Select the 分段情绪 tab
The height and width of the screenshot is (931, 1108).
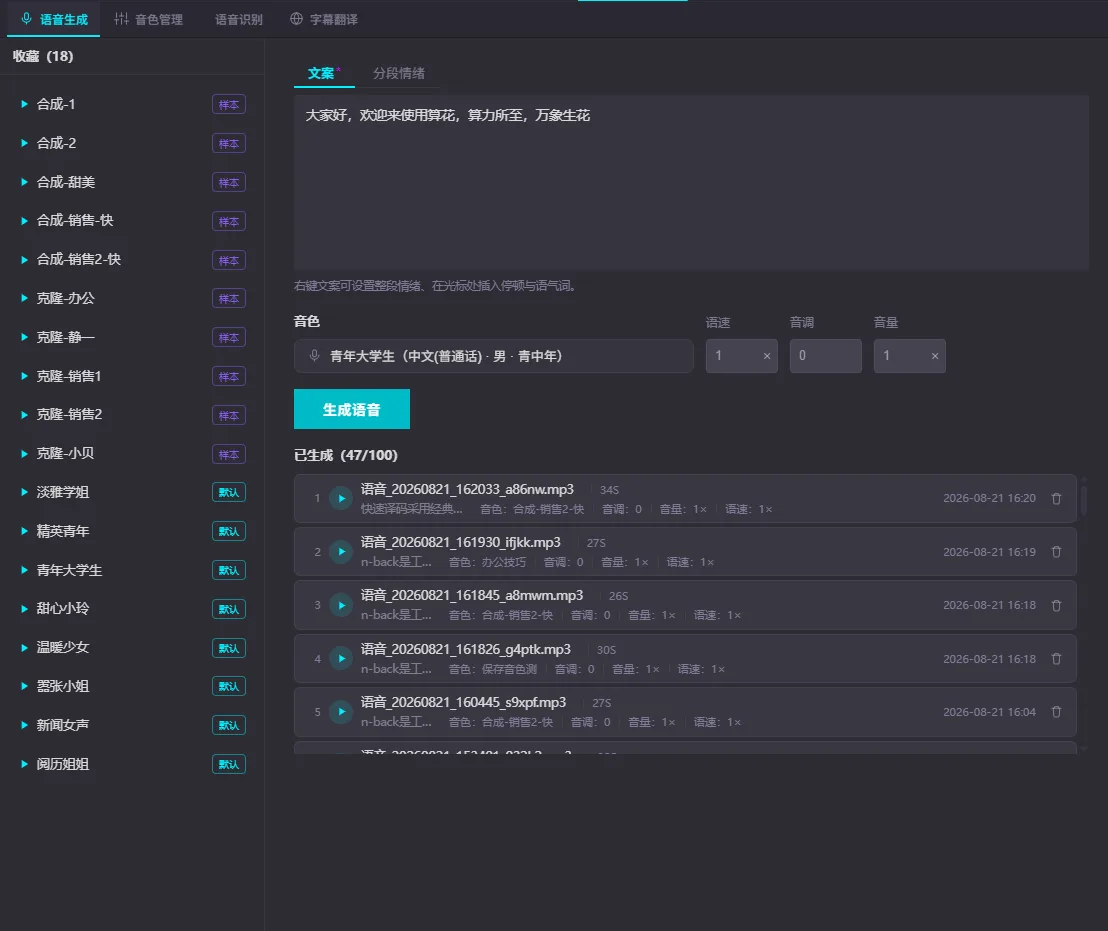pyautogui.click(x=399, y=73)
